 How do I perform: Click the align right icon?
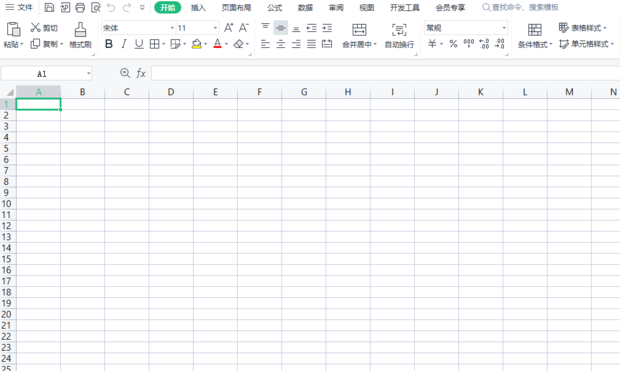[x=296, y=44]
